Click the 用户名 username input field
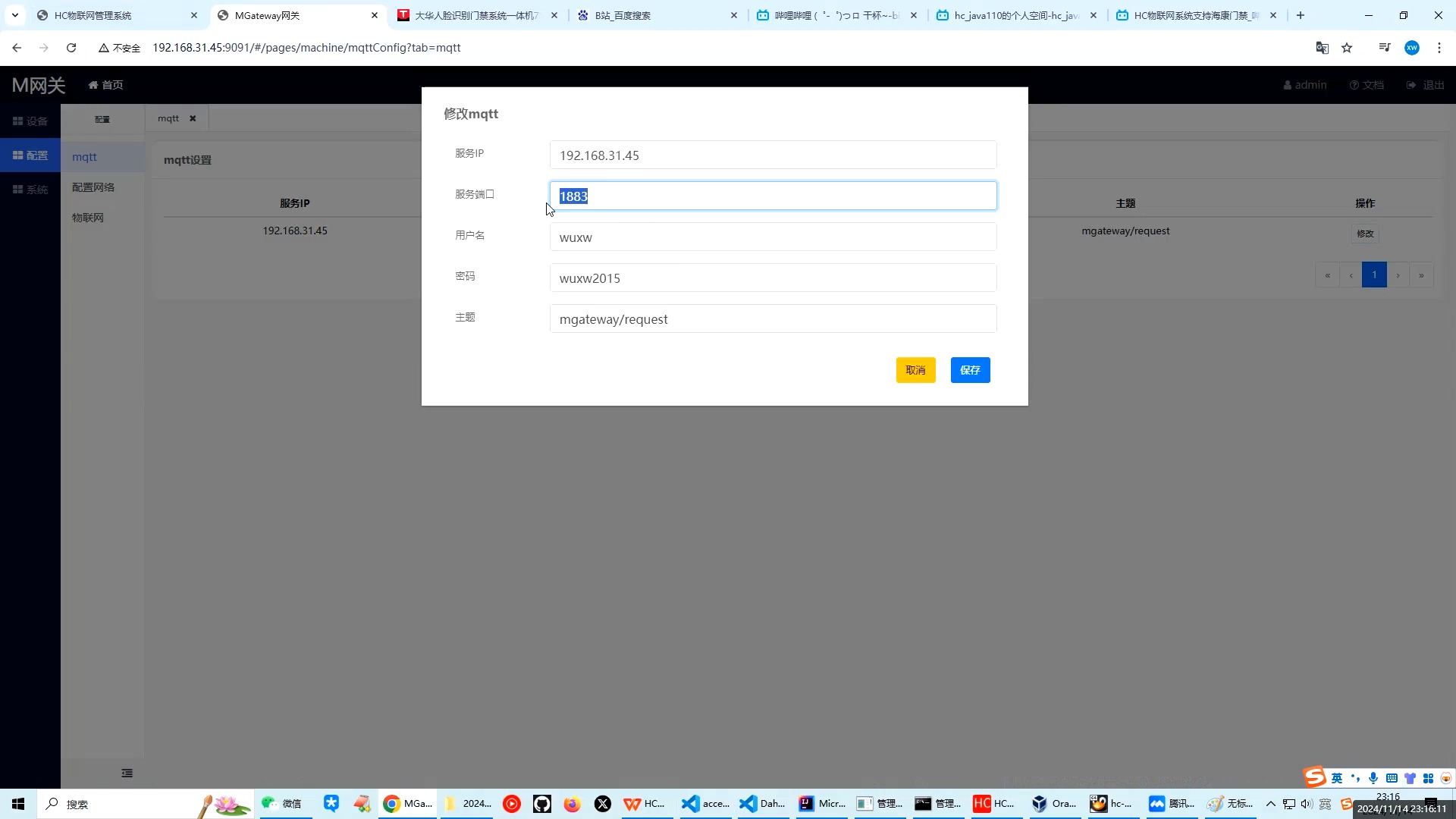The width and height of the screenshot is (1456, 819). tap(773, 237)
